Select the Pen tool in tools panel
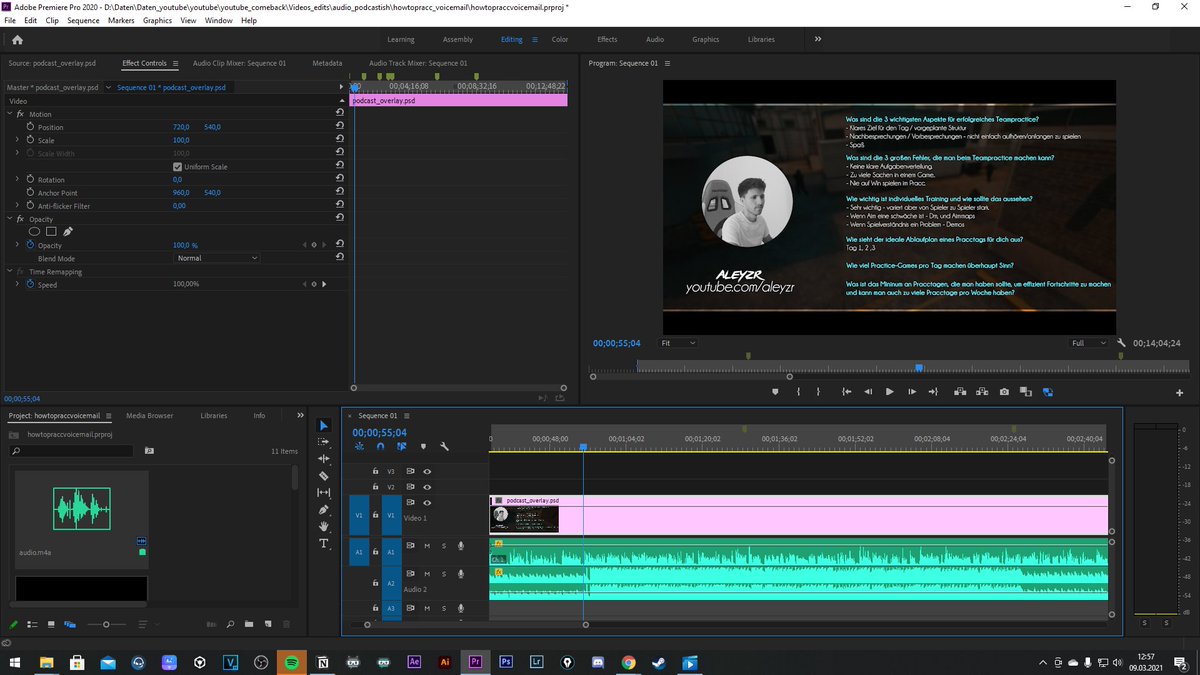This screenshot has width=1200, height=675. point(324,509)
